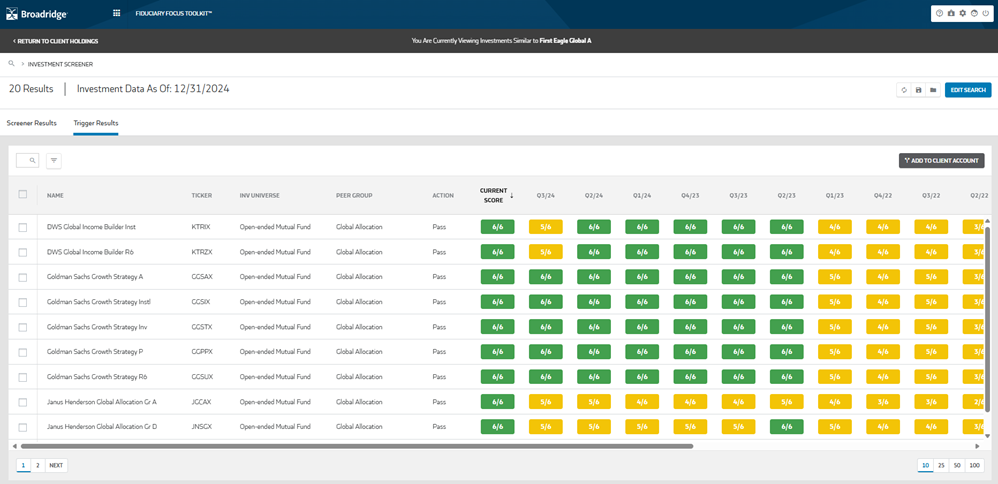Select Goldman Sachs Growth Strategy A checkbox

(x=23, y=278)
